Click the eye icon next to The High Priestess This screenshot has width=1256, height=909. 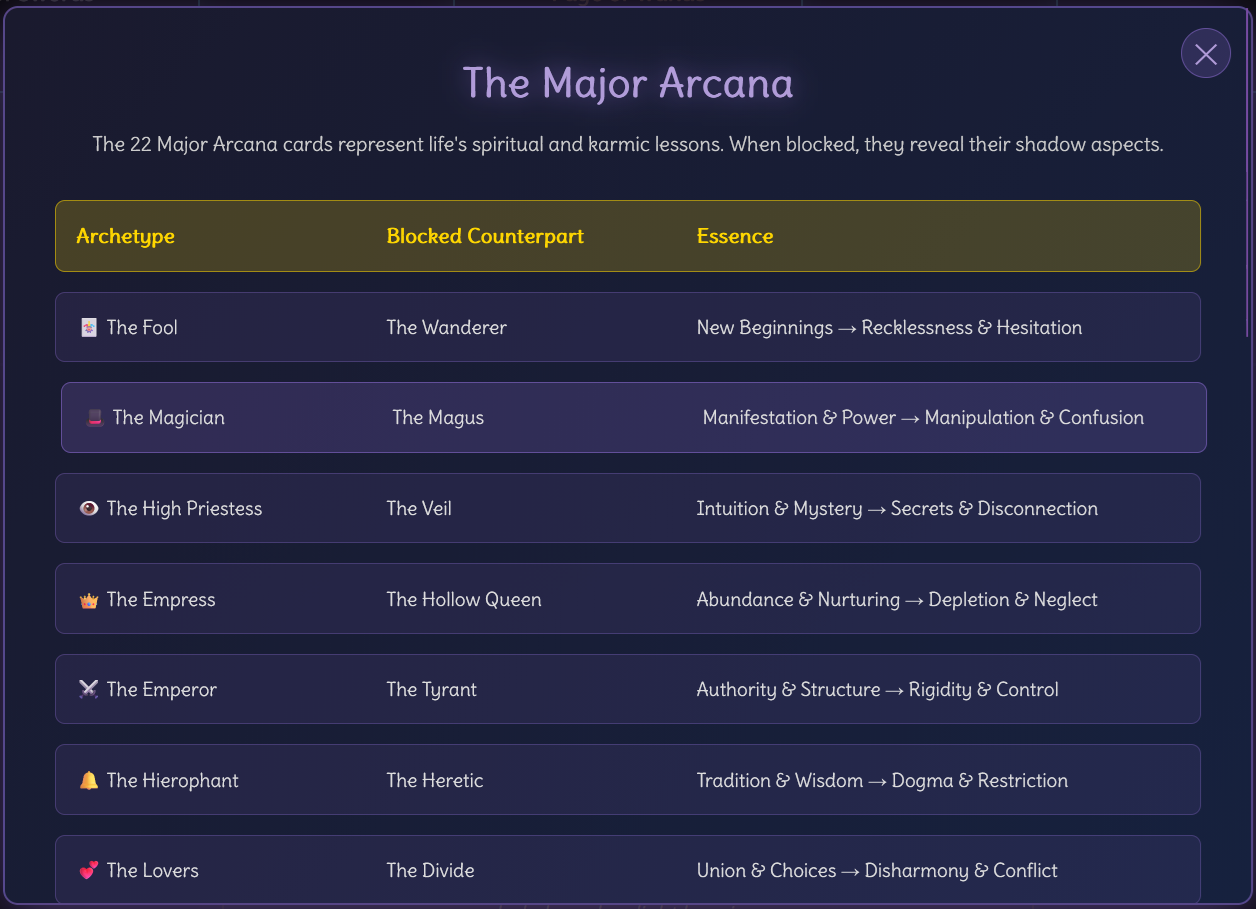89,508
